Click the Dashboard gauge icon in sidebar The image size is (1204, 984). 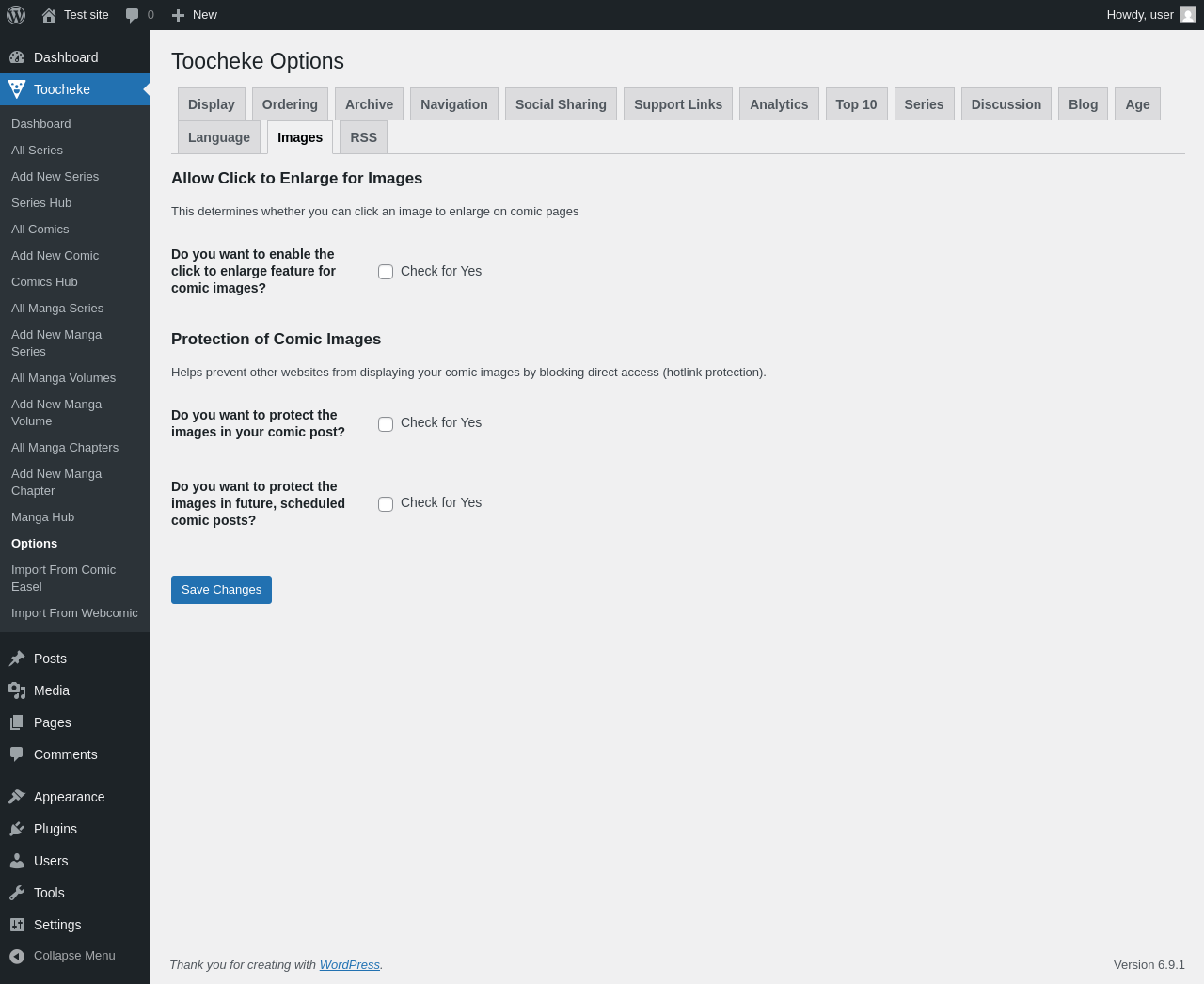[17, 57]
